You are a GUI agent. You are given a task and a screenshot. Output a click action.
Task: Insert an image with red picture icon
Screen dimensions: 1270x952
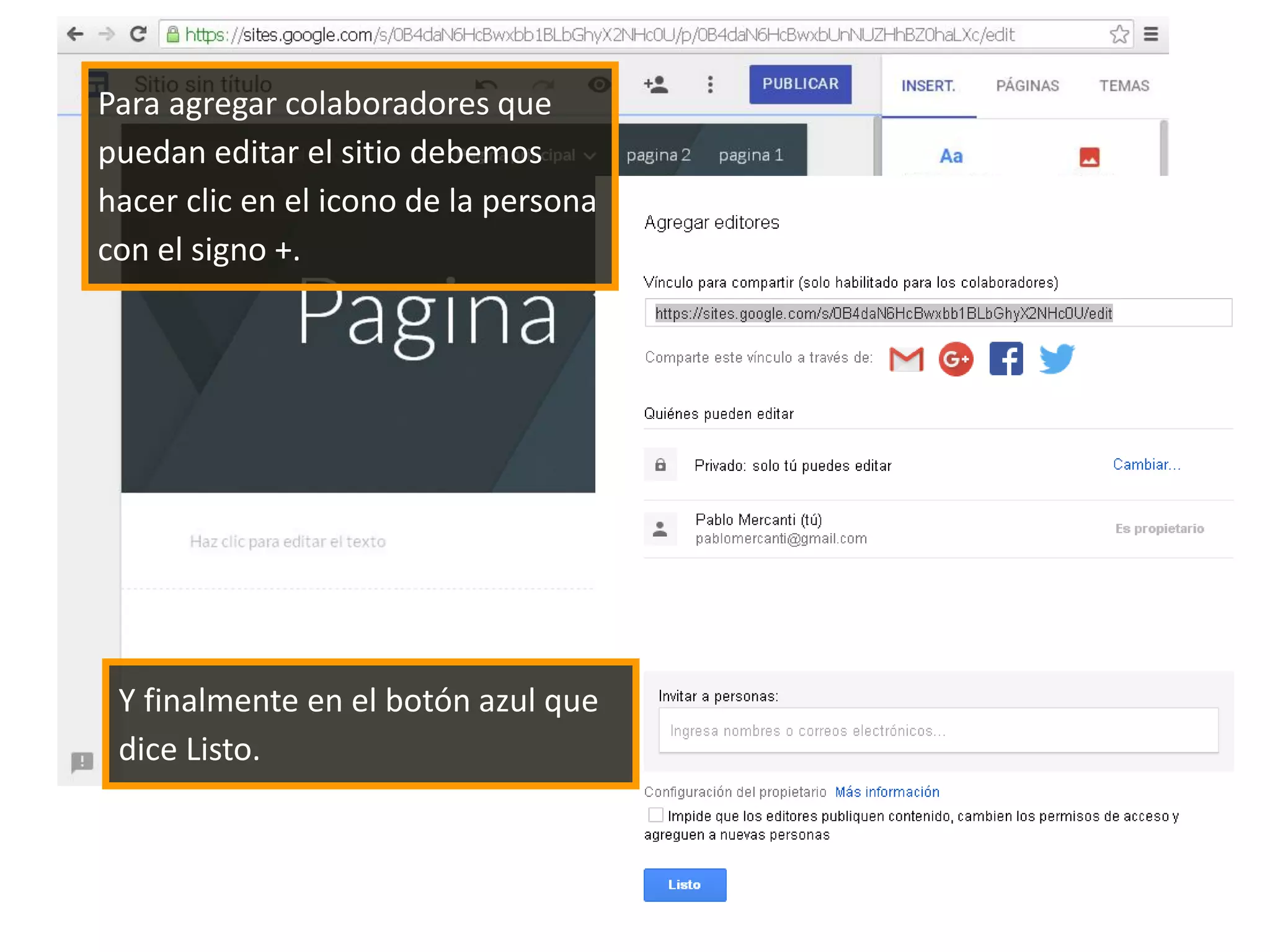tap(1090, 157)
